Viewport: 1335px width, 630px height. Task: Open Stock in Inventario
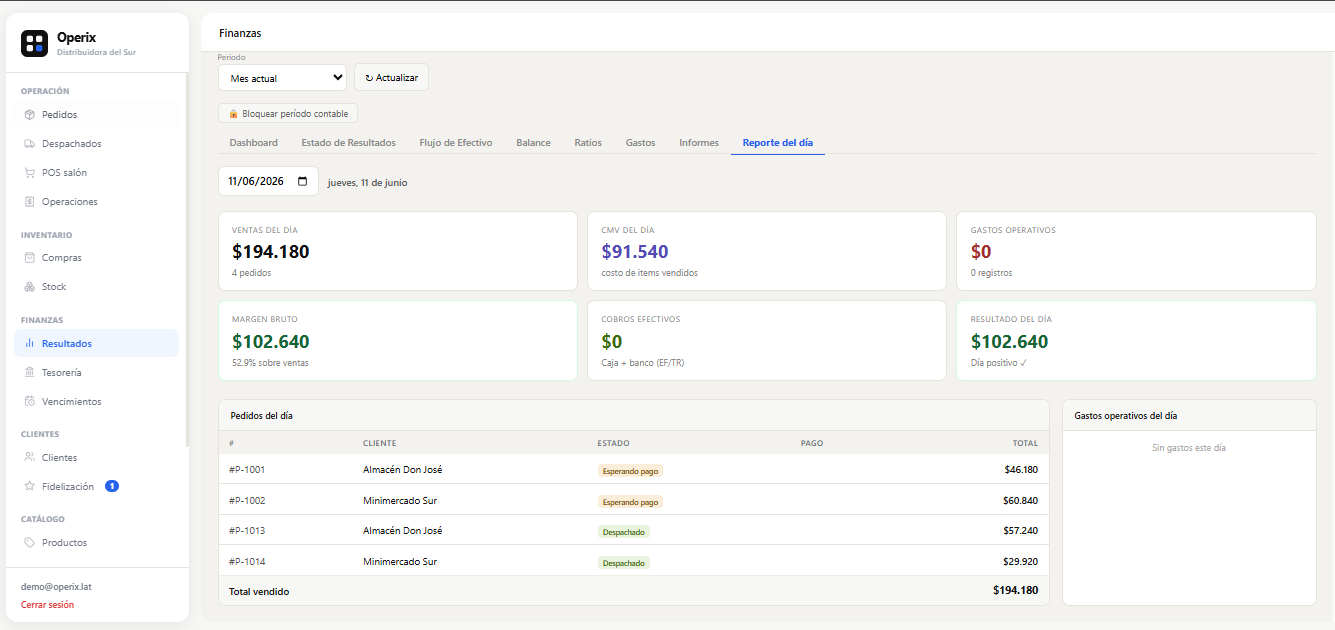click(x=97, y=287)
